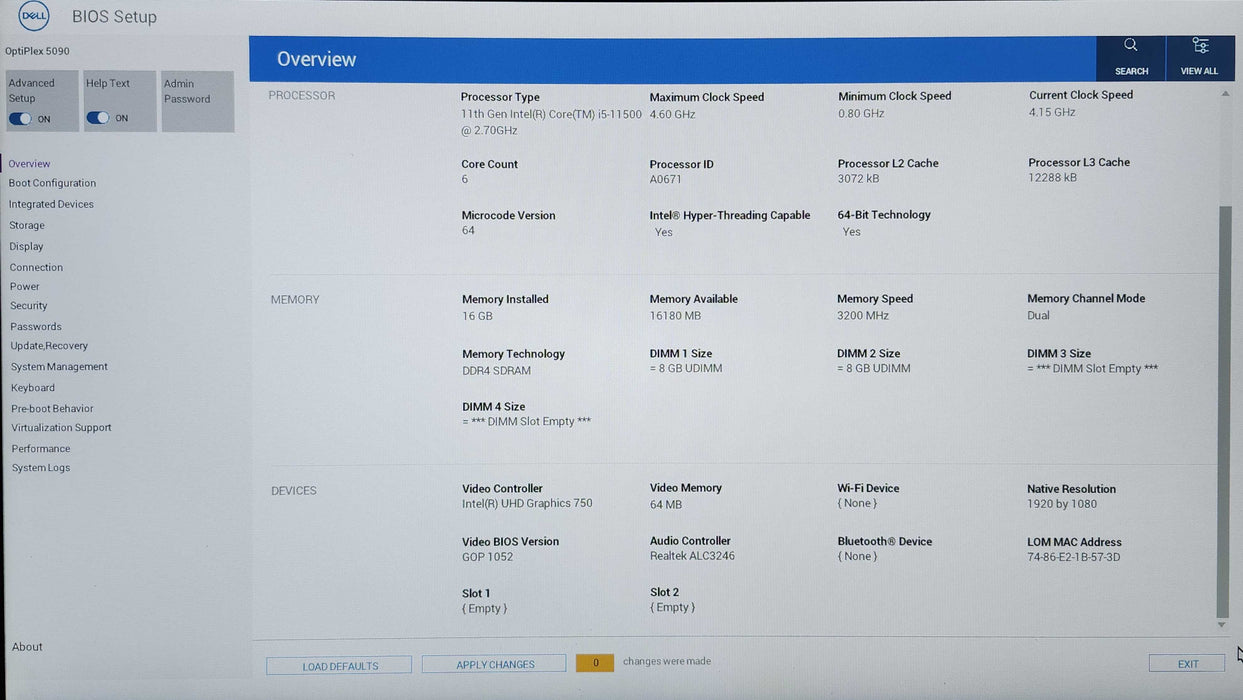This screenshot has width=1243, height=700.
Task: Click the LOAD DEFAULTS button
Action: pos(338,665)
